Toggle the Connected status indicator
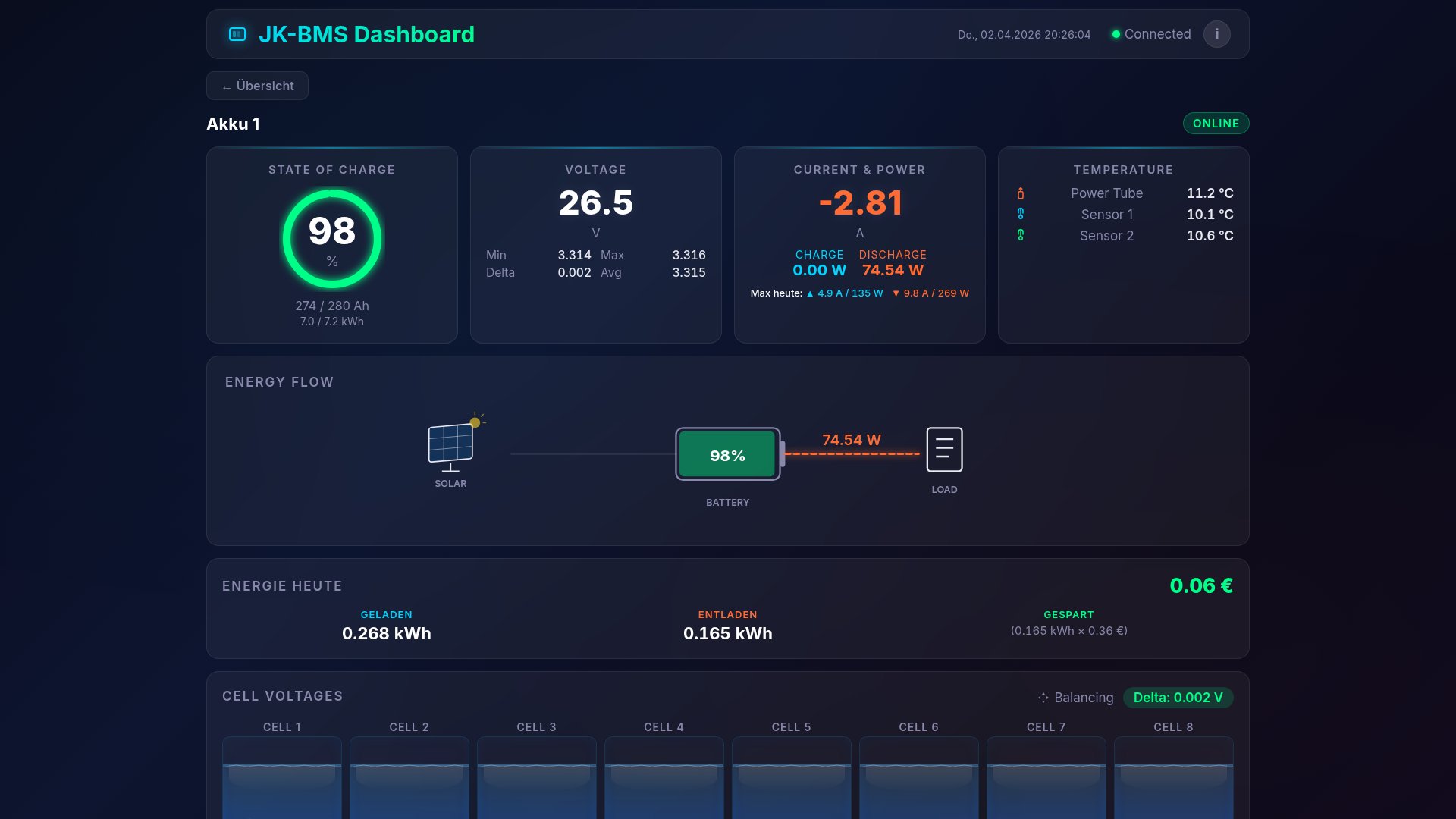The image size is (1456, 819). (1150, 34)
